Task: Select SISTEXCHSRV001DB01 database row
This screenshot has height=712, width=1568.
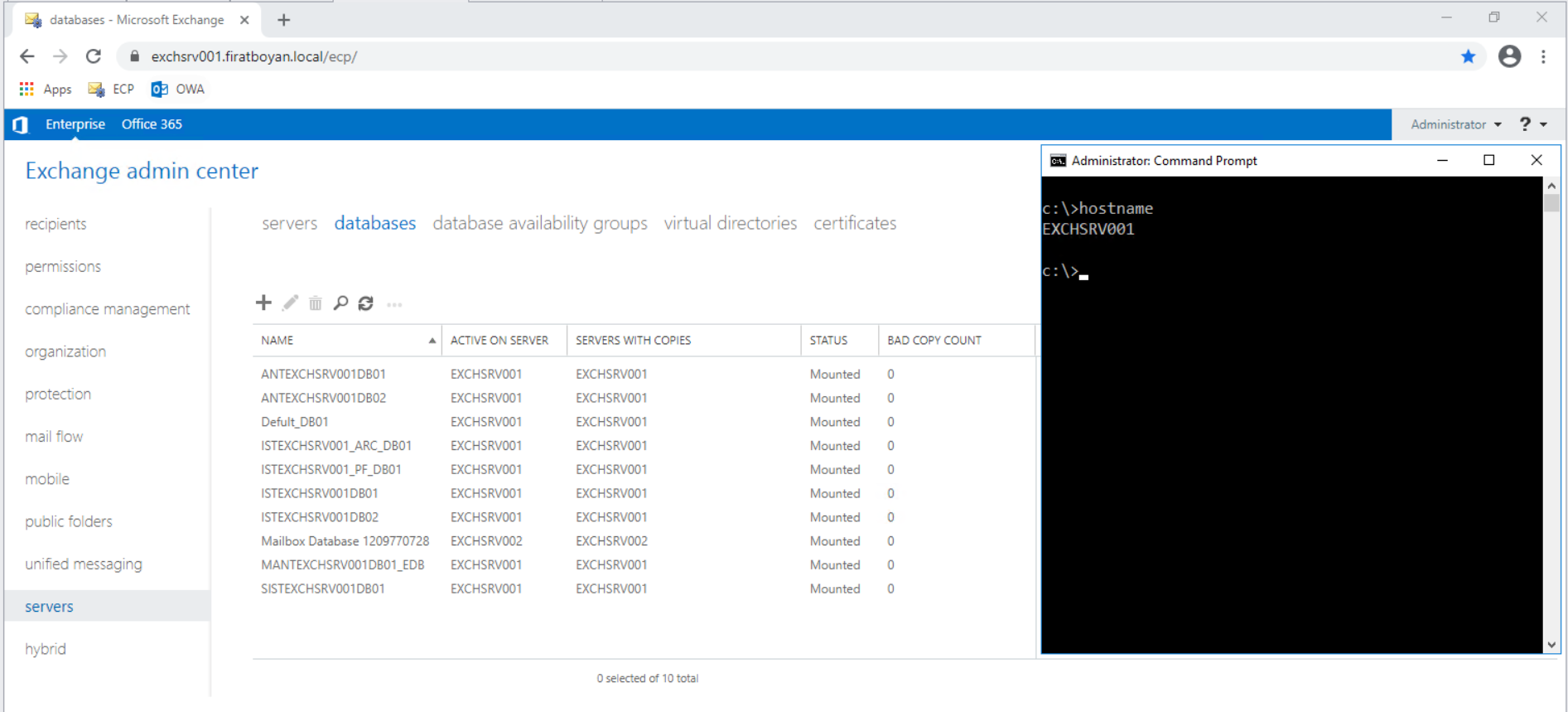Action: (644, 588)
